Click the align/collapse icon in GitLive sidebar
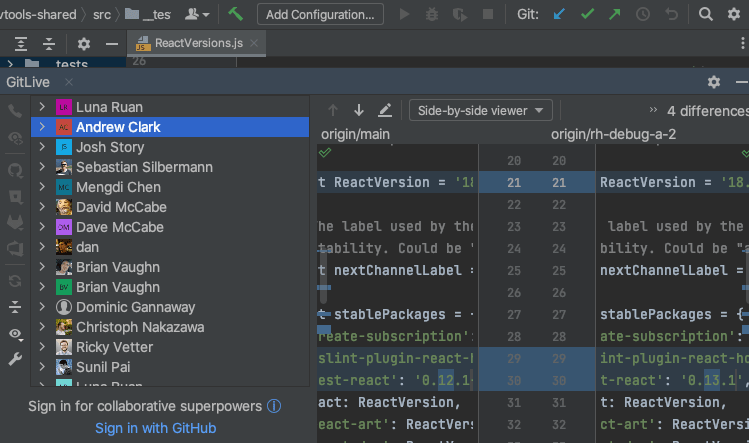 [15, 307]
